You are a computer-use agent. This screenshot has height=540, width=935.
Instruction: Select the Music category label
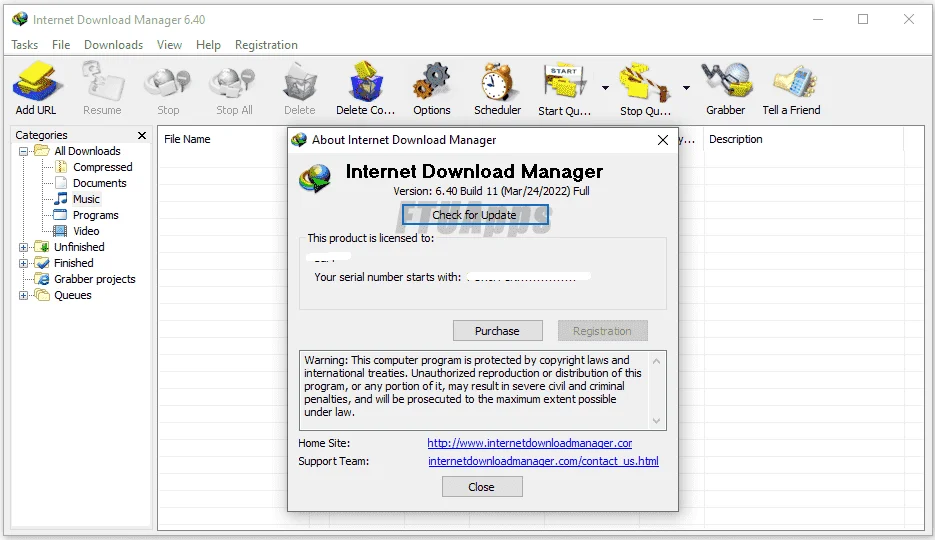click(86, 199)
